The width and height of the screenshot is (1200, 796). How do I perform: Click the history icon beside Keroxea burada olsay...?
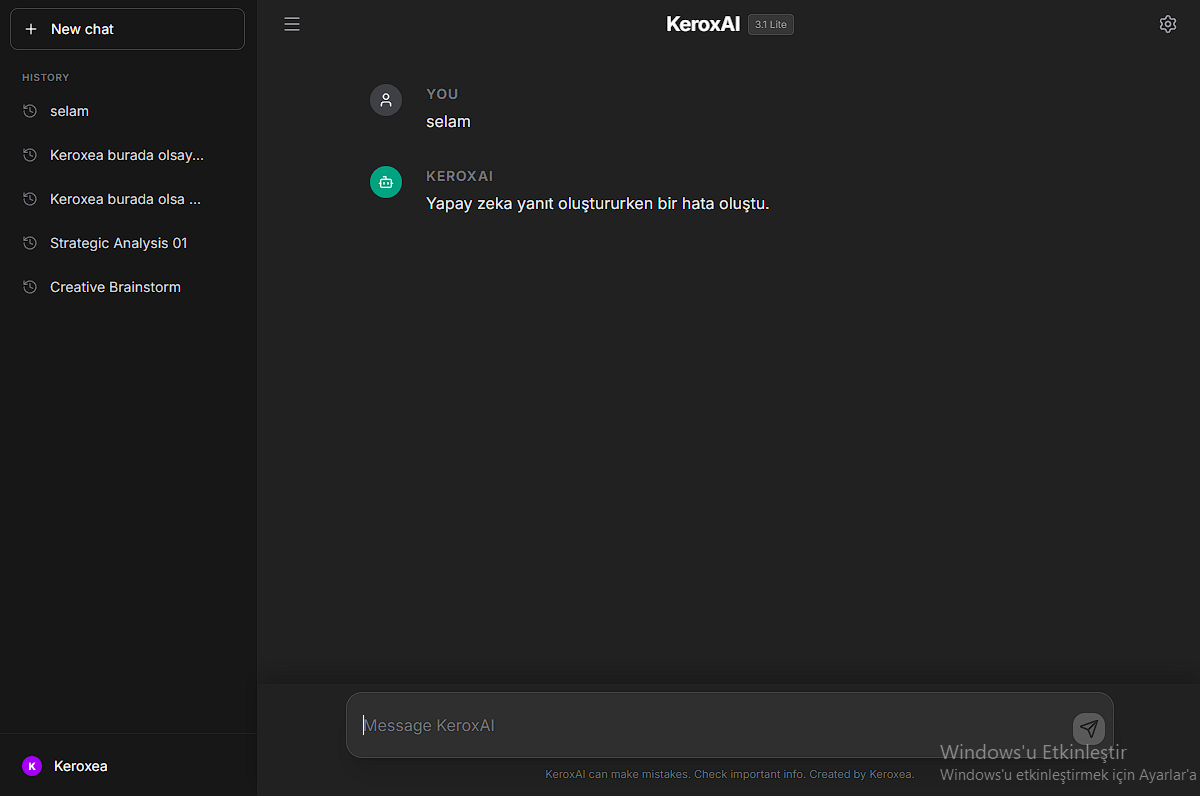click(x=30, y=155)
